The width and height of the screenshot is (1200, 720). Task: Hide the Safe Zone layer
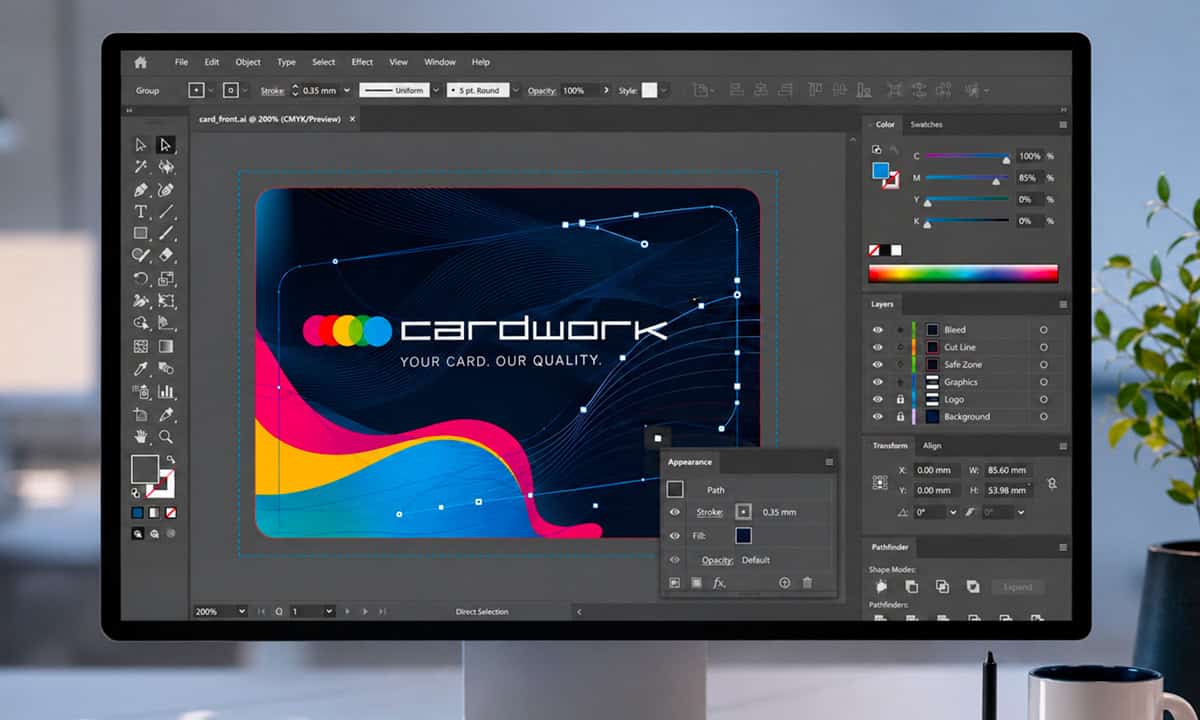pyautogui.click(x=878, y=364)
